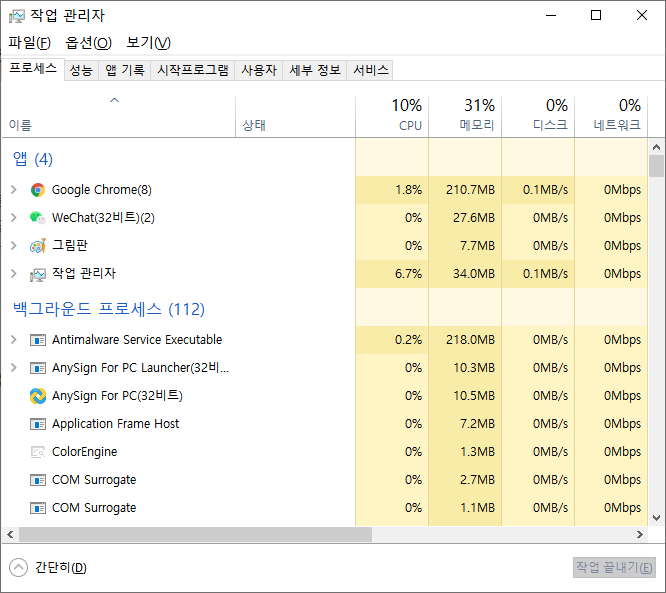Switch to the 서비스 tab
The image size is (666, 593).
pyautogui.click(x=370, y=70)
